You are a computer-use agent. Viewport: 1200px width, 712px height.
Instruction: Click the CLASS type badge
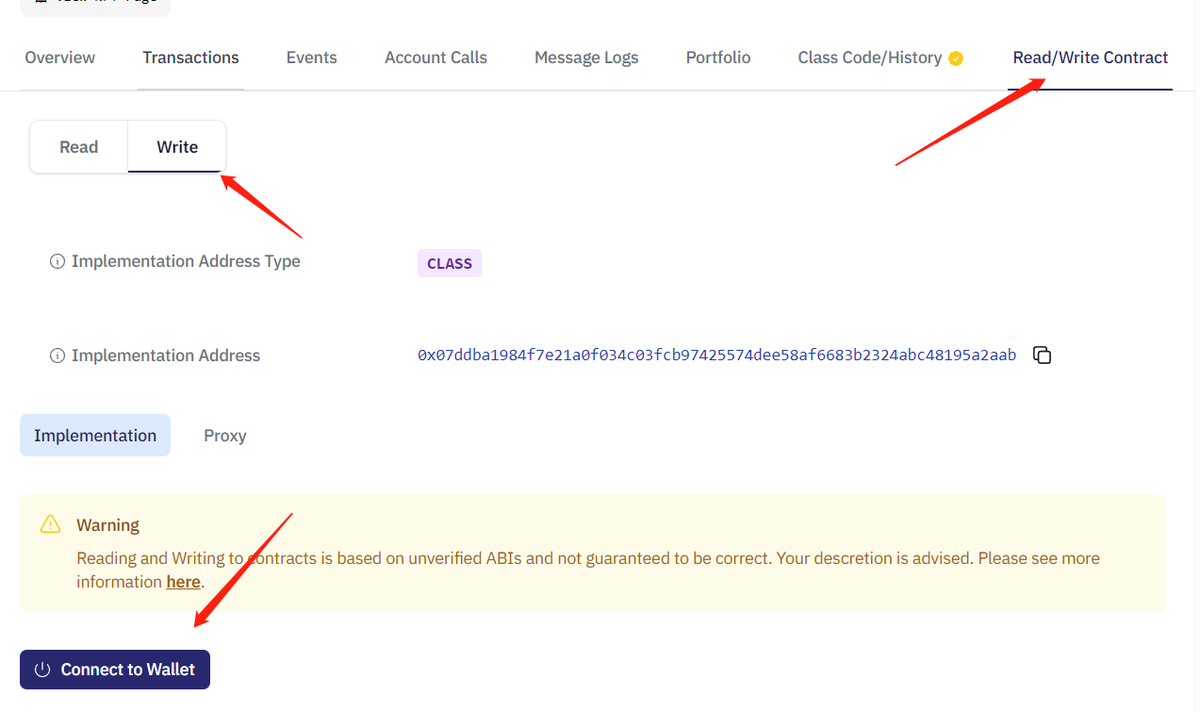(x=449, y=263)
